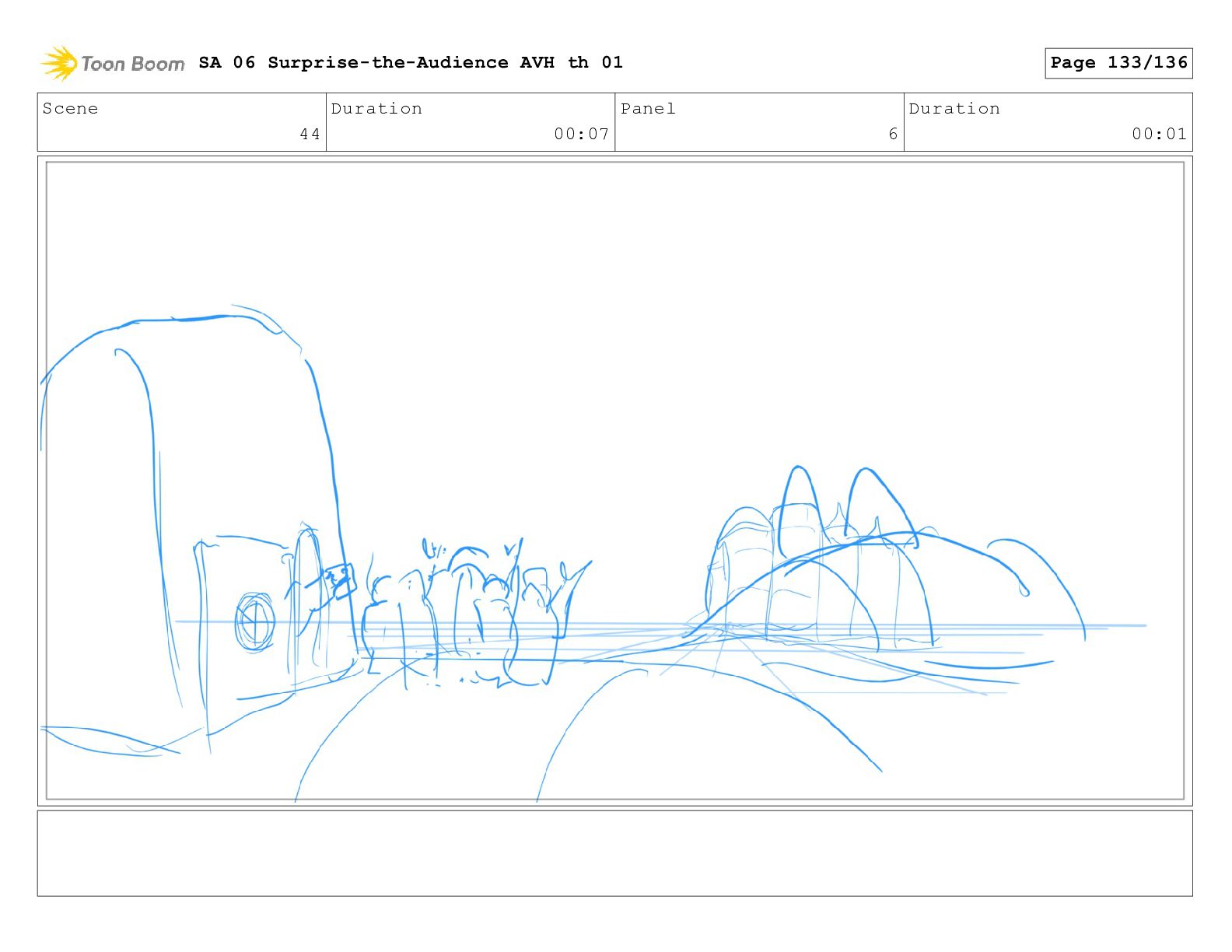Select panel number value '6'
Viewport: 1232px width, 952px height.
click(x=893, y=134)
